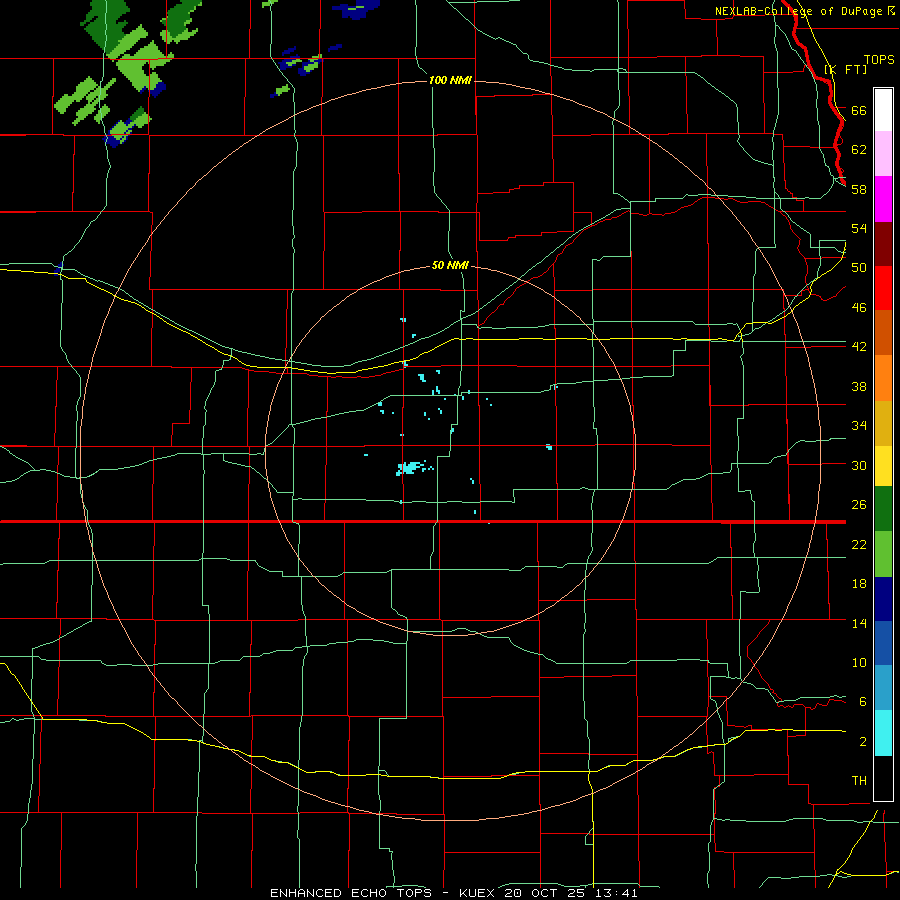Select the dark green swatch between 30 and 26
900x900 pixels.
883,509
